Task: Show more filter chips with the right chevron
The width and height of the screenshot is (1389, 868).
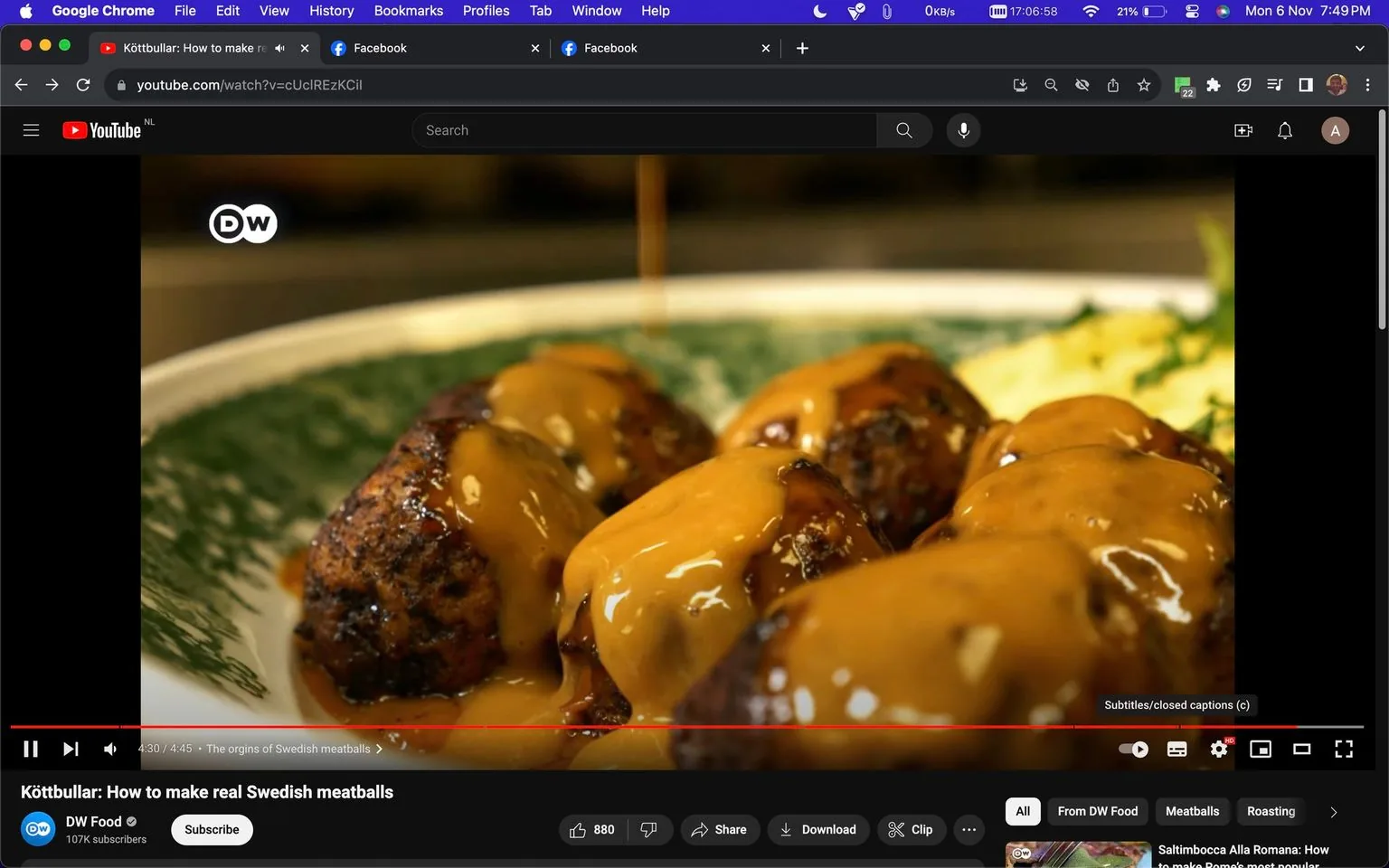Action: coord(1332,811)
